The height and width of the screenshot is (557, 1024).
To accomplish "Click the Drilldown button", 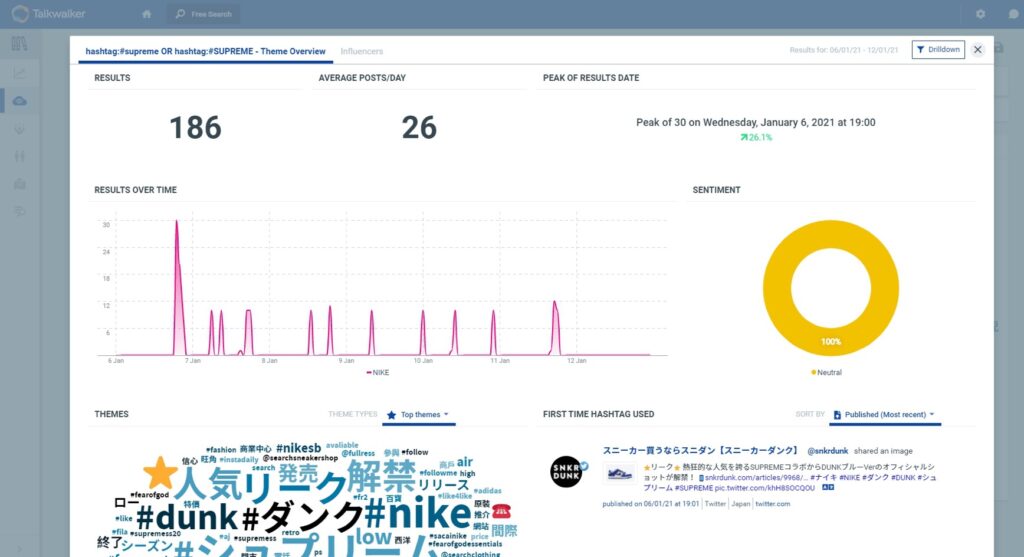I will [937, 49].
